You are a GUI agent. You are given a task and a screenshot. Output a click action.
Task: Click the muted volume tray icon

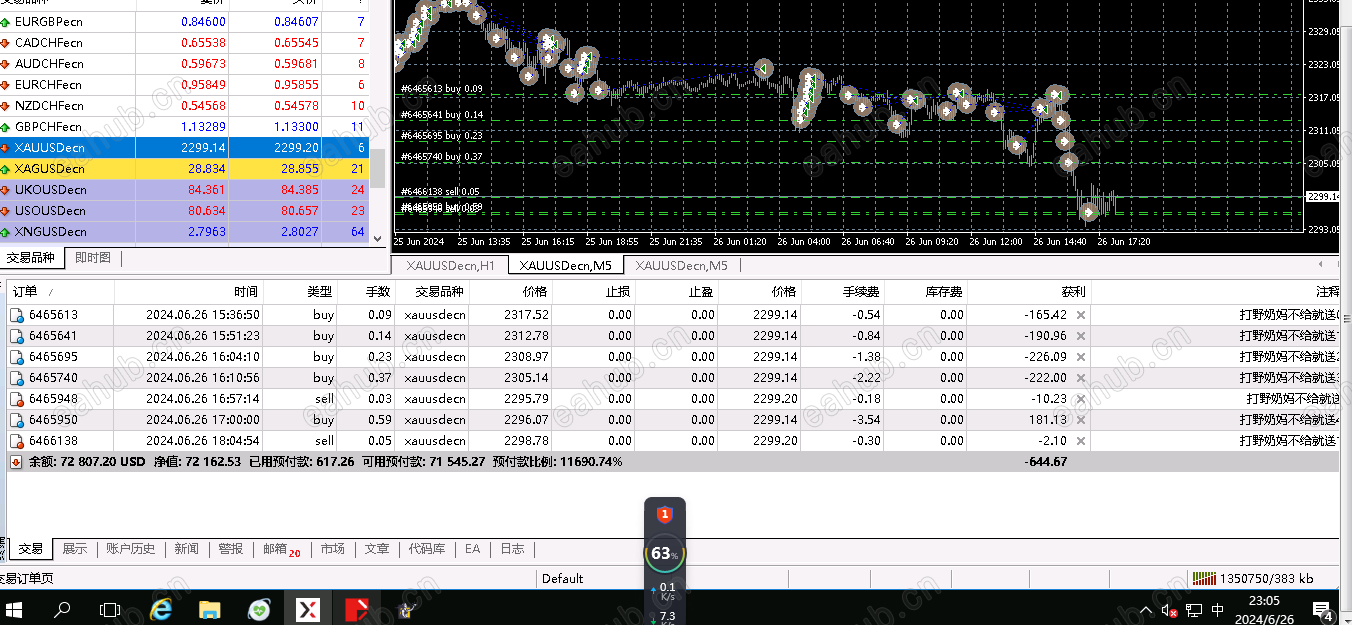tap(1168, 610)
